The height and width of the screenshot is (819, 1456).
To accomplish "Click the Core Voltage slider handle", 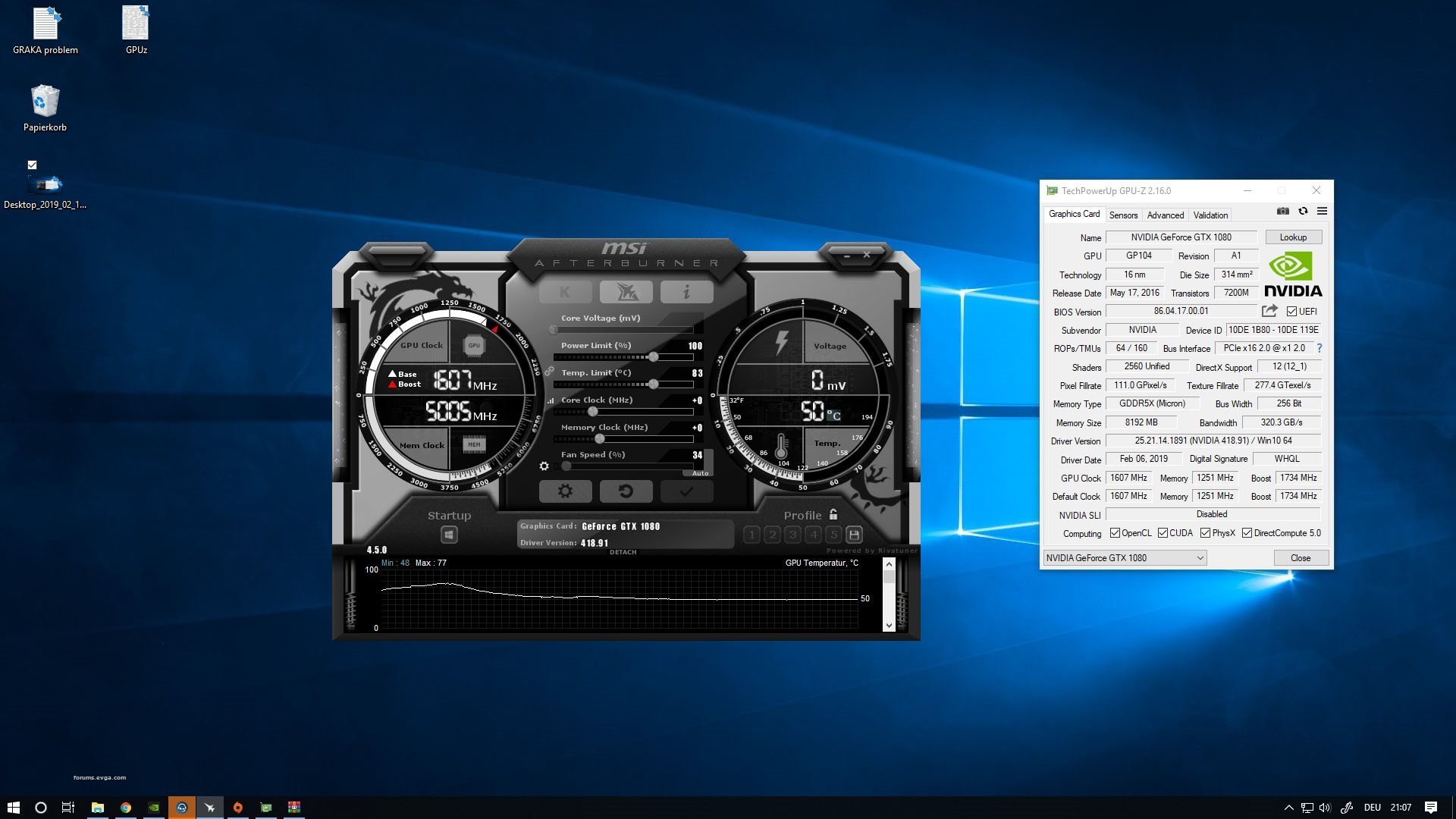I will point(554,330).
